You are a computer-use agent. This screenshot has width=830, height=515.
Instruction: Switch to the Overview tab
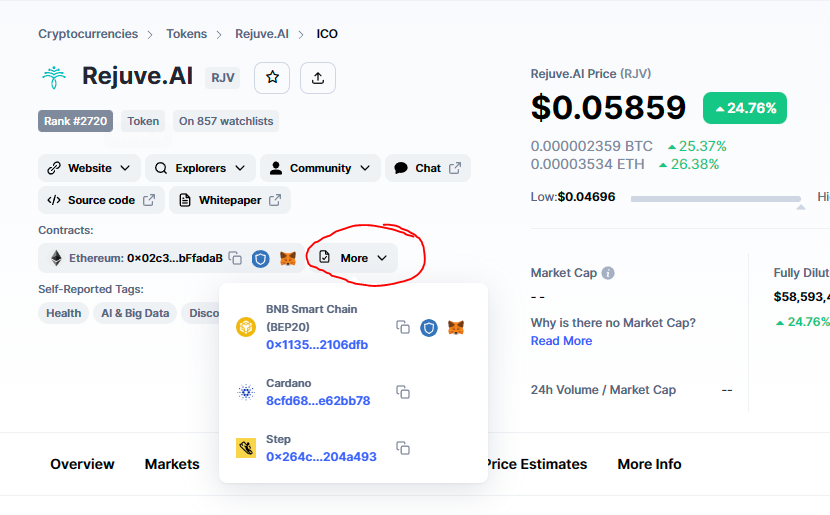82,464
